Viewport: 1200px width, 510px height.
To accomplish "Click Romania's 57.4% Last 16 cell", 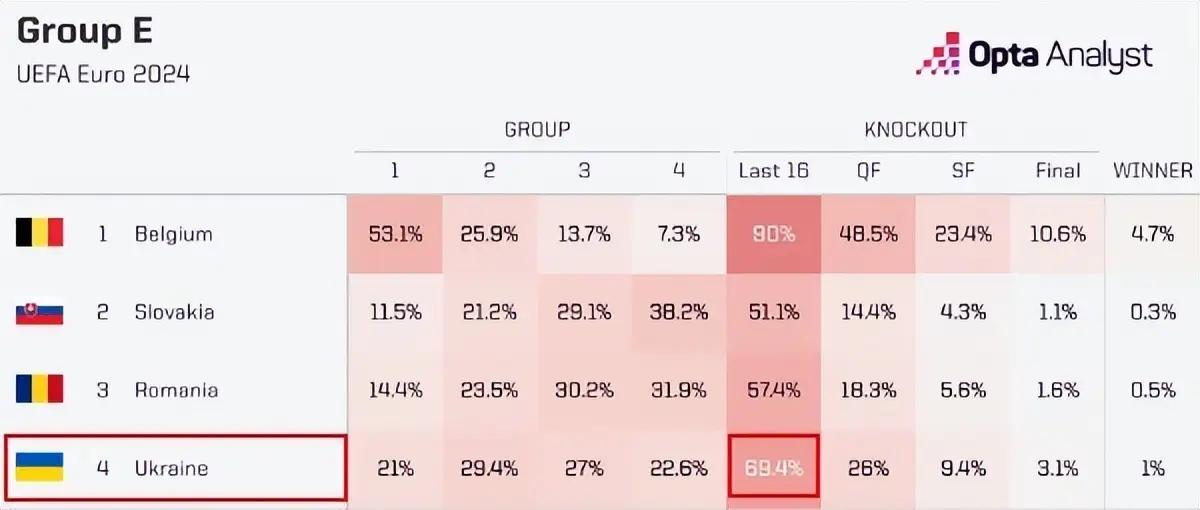I will click(773, 390).
